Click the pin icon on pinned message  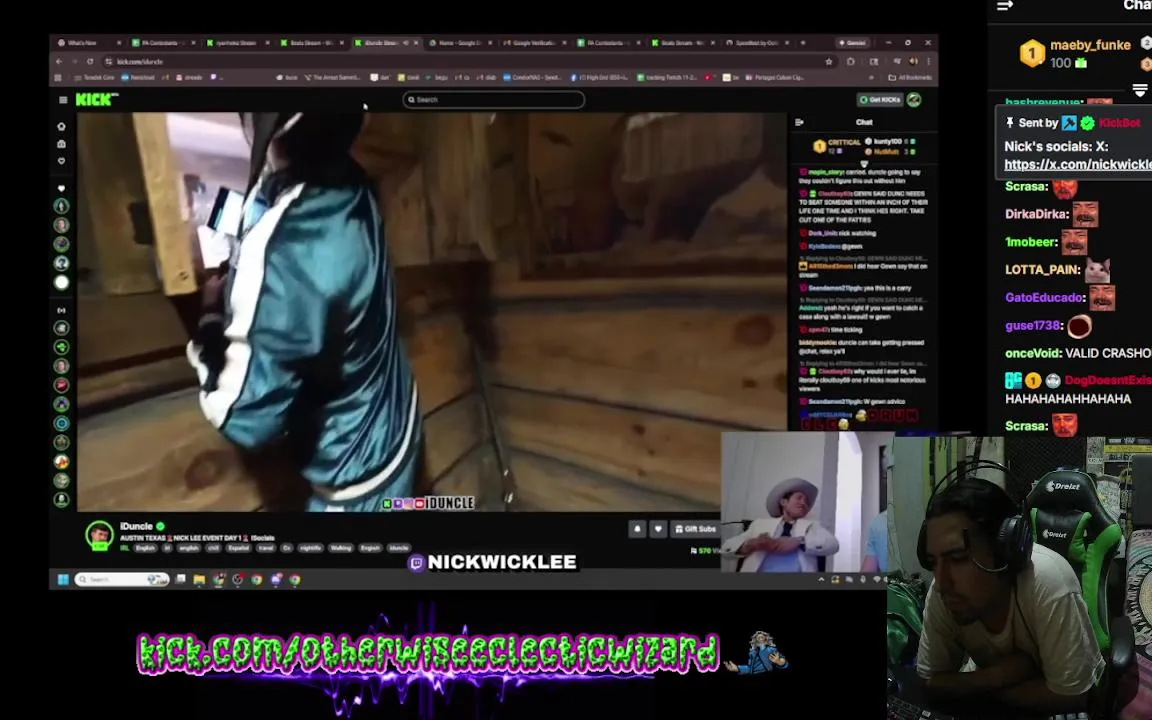click(x=1010, y=123)
